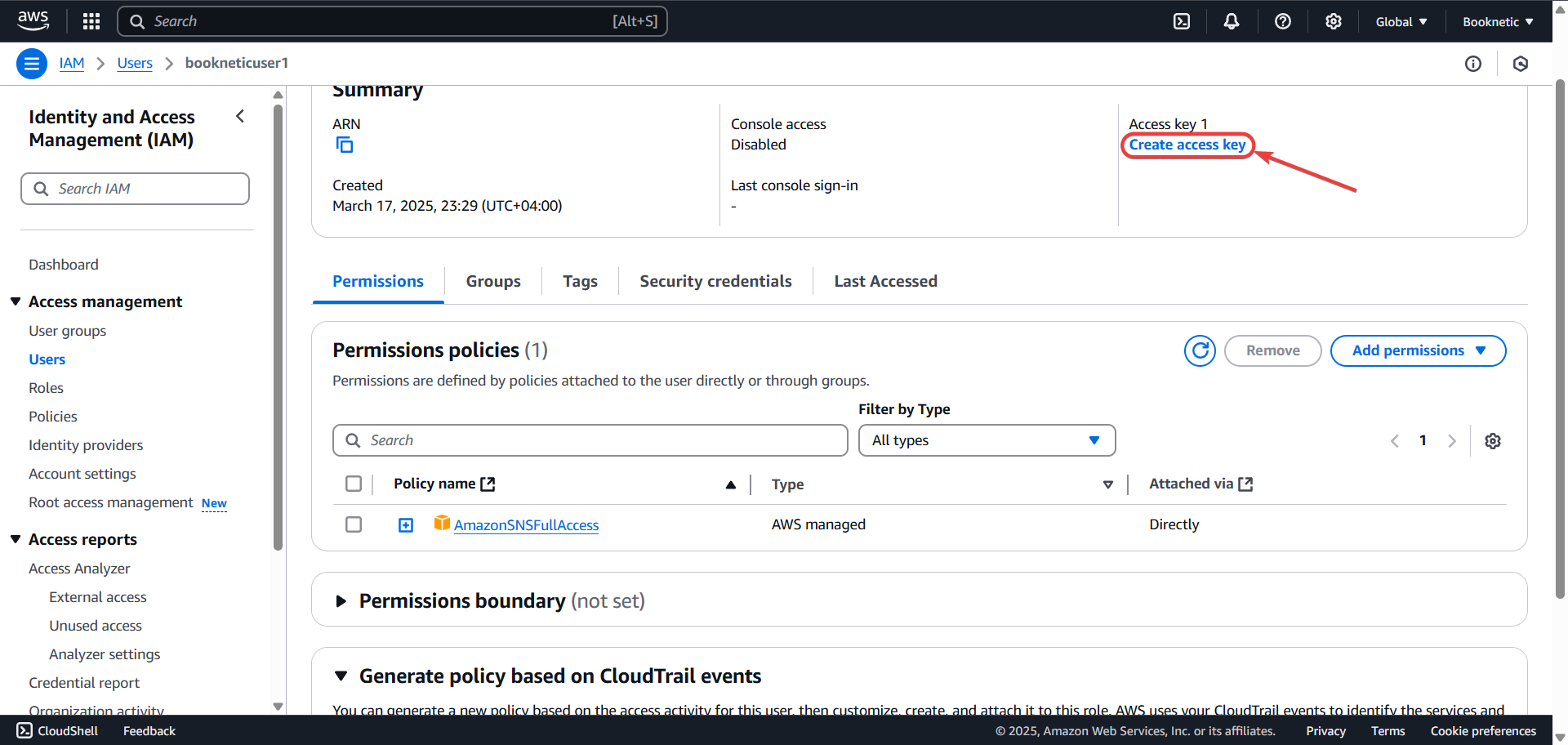Click in the Search IAM field
The width and height of the screenshot is (1568, 745).
135,189
